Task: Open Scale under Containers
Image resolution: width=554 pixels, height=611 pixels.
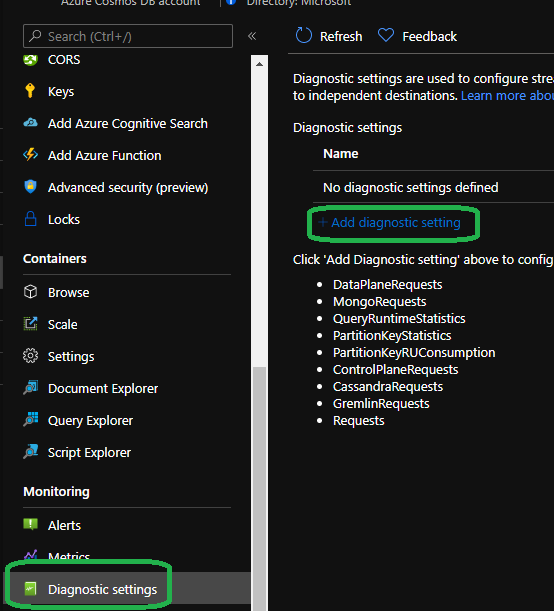Action: [x=62, y=325]
